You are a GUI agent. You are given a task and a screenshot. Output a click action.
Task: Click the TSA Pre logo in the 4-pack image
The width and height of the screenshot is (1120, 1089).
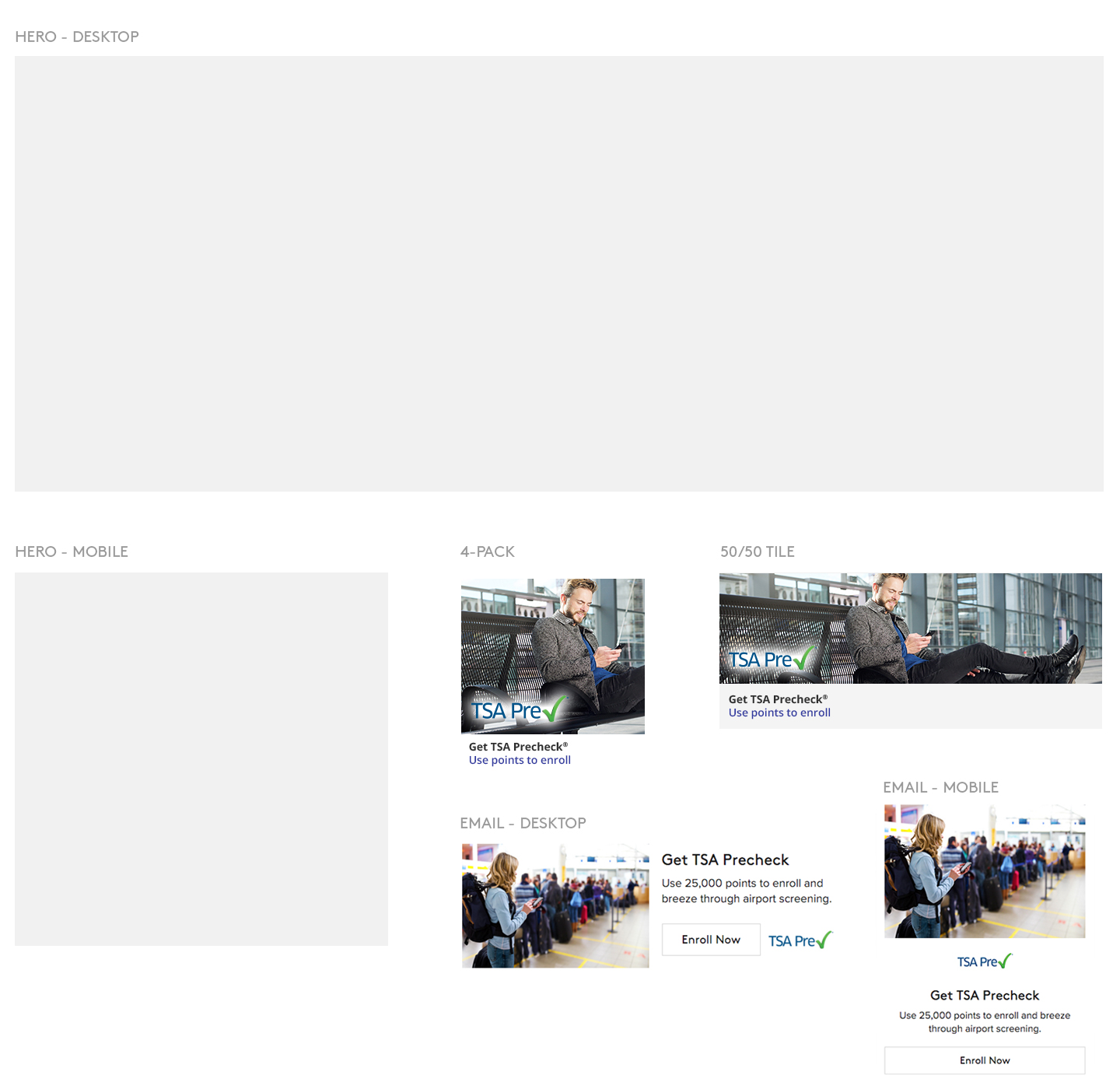click(x=519, y=710)
